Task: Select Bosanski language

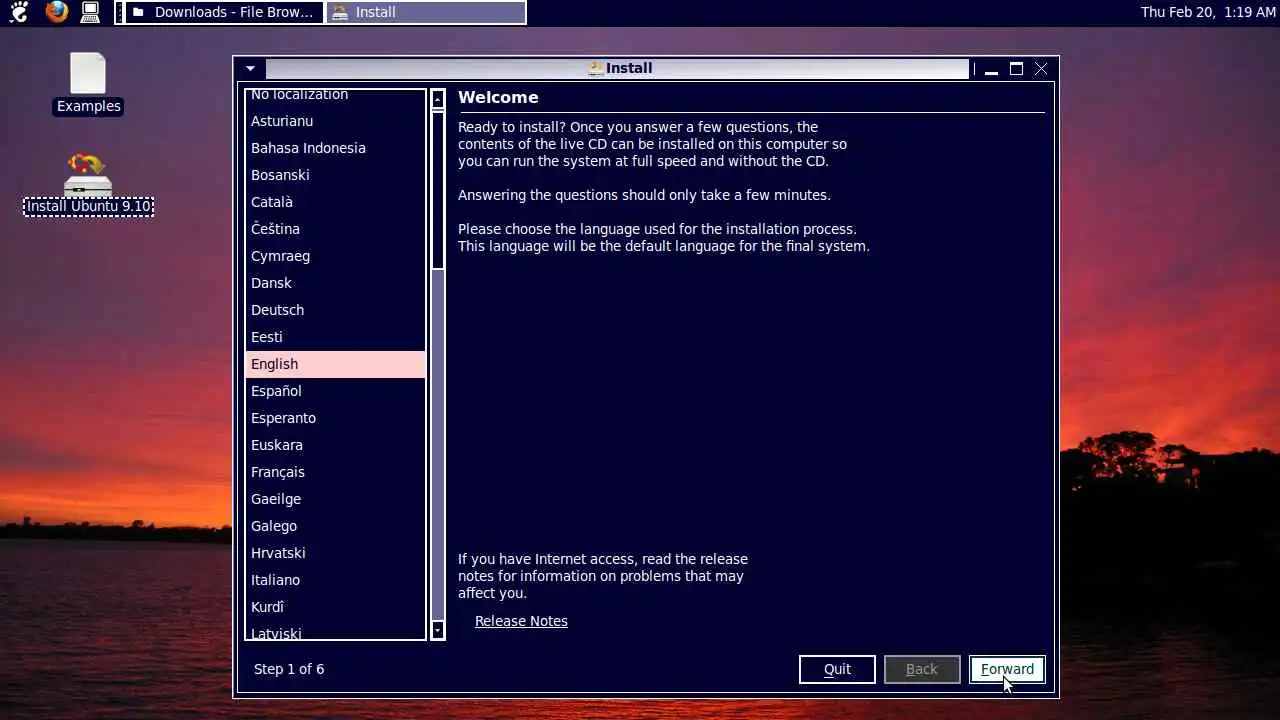Action: point(336,175)
